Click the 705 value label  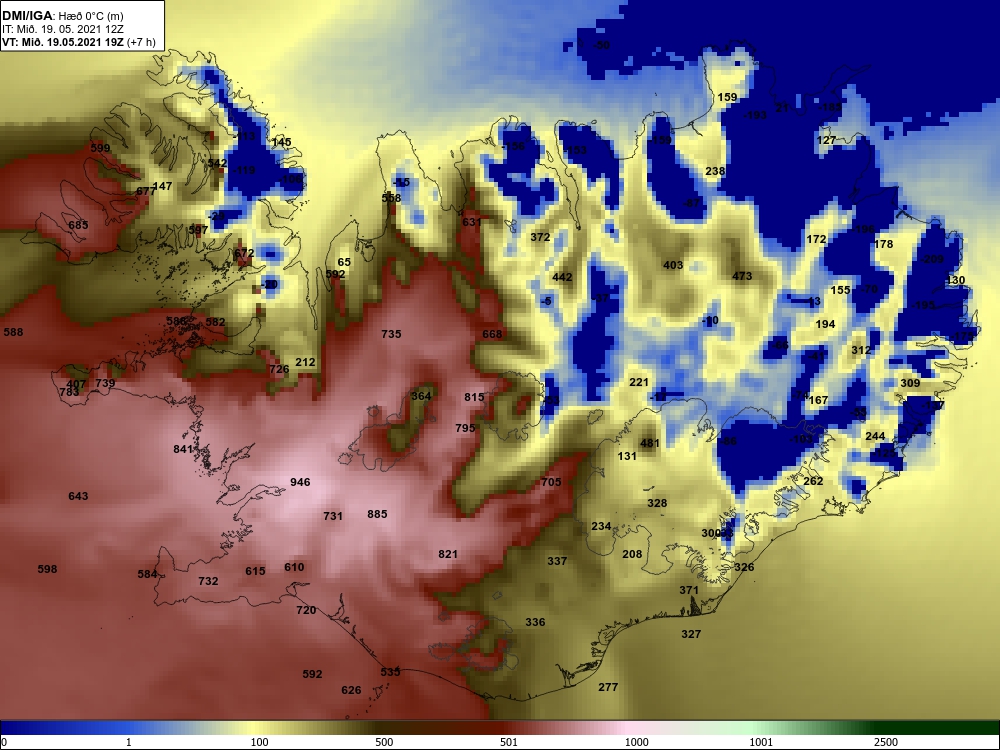click(x=551, y=482)
